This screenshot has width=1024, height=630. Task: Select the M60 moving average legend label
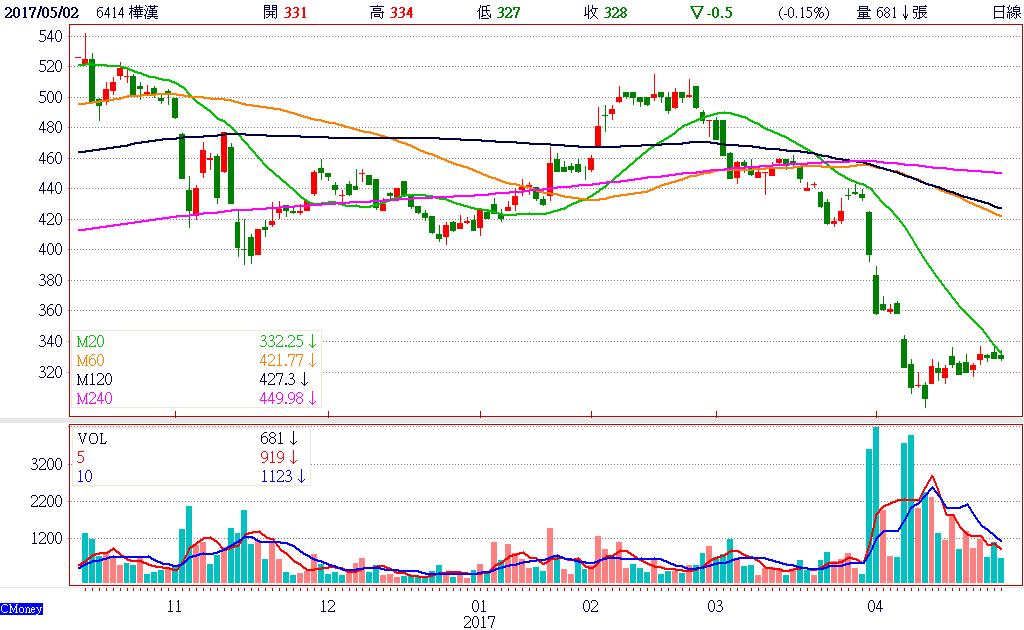click(x=91, y=360)
